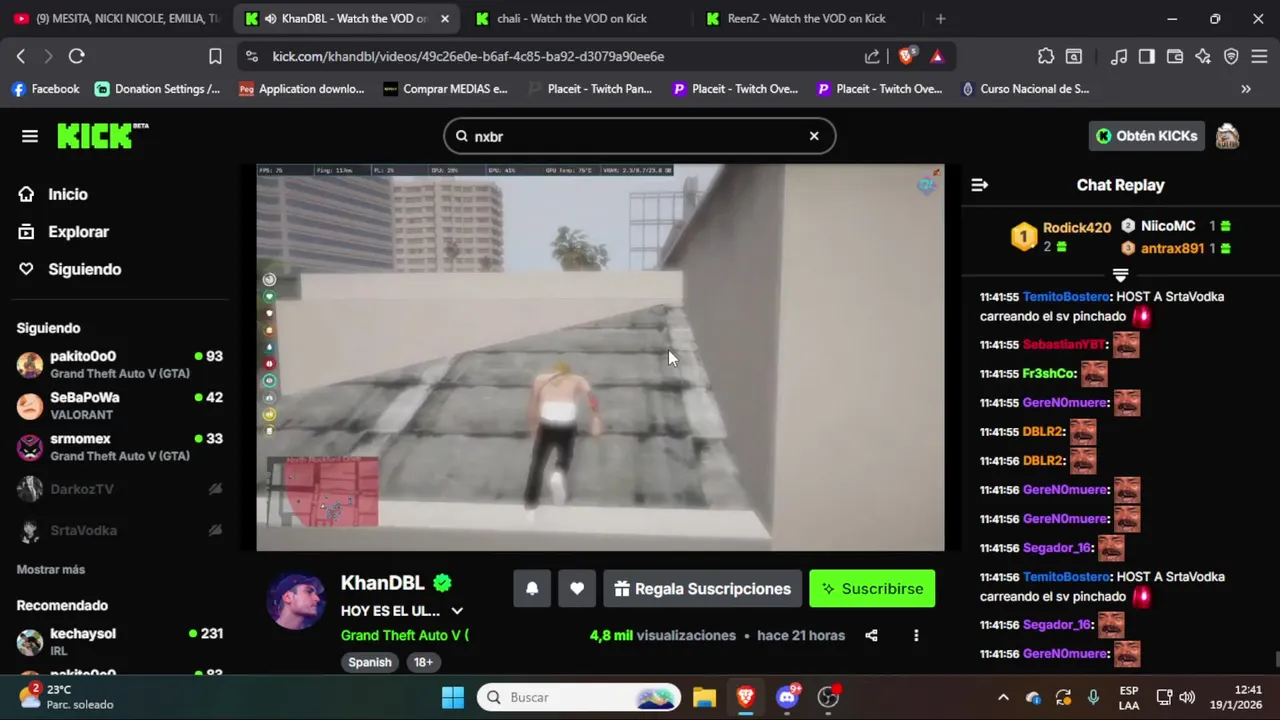1280x720 pixels.
Task: Switch to the chali VOD tab
Action: (x=573, y=18)
